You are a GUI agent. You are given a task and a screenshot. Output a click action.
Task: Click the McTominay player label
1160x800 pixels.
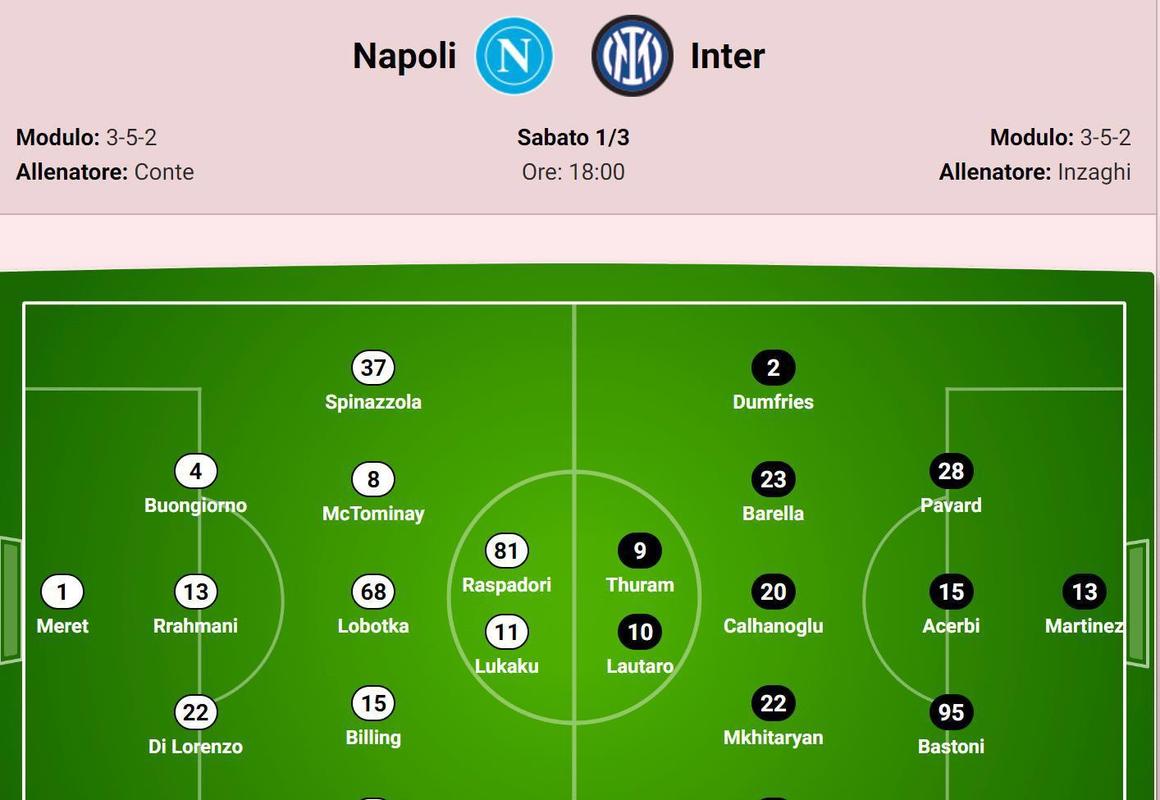373,514
